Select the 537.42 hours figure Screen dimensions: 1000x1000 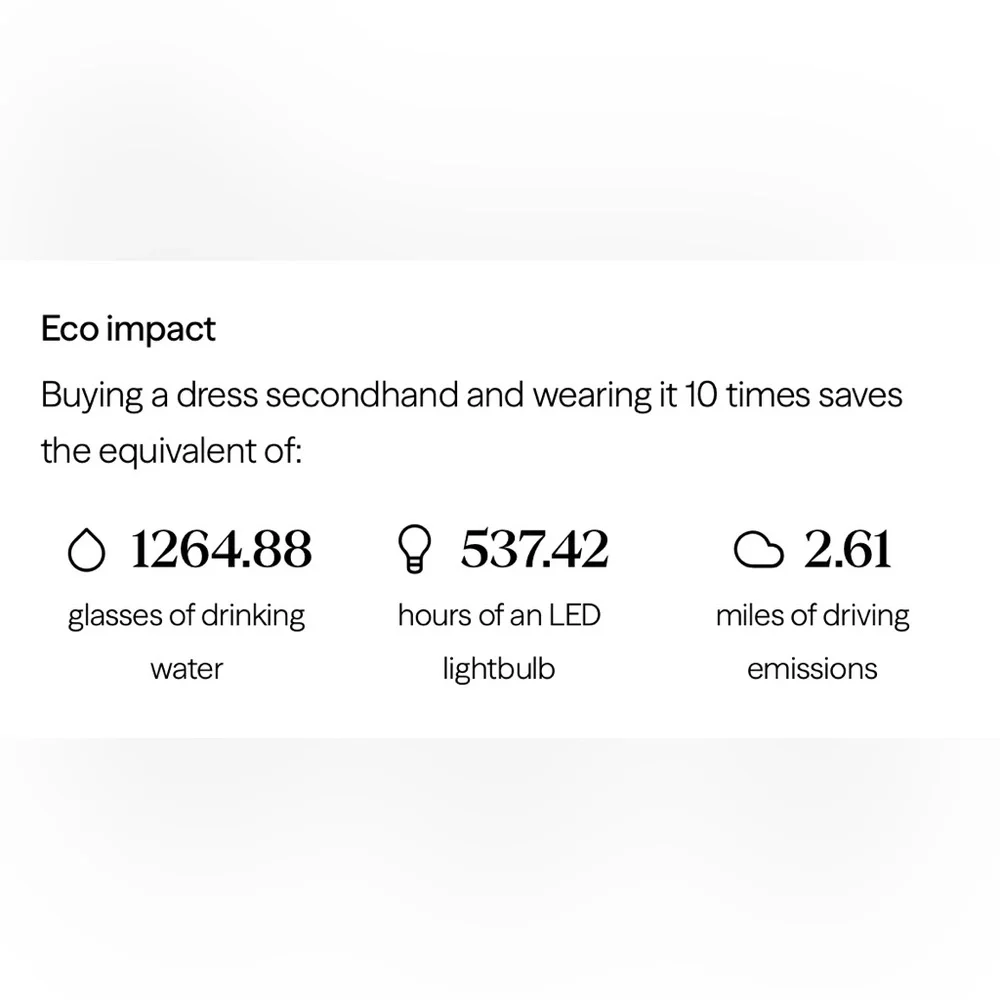point(534,549)
